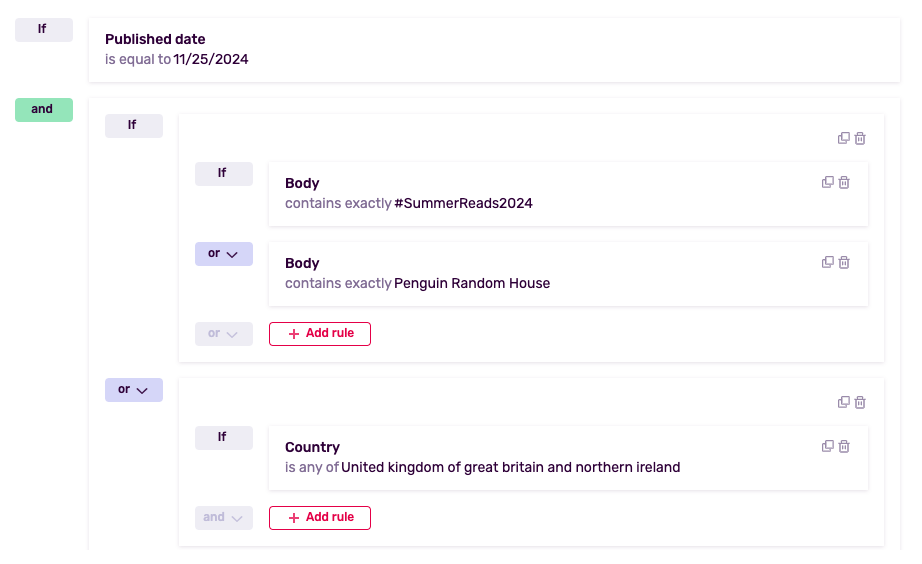Expand the disabled 'or' dropdown beside Add rule
922x564 pixels.
pos(223,334)
